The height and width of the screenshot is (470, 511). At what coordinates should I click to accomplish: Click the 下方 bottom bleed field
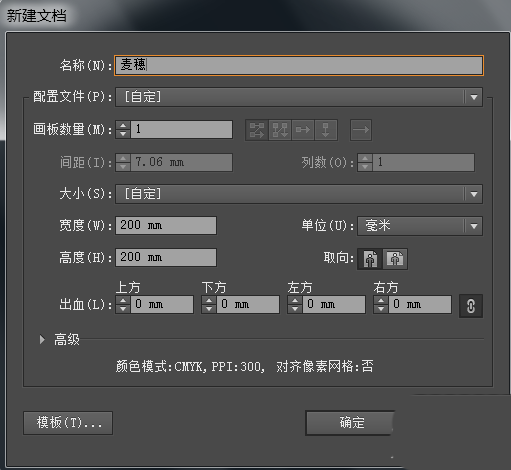[x=248, y=304]
